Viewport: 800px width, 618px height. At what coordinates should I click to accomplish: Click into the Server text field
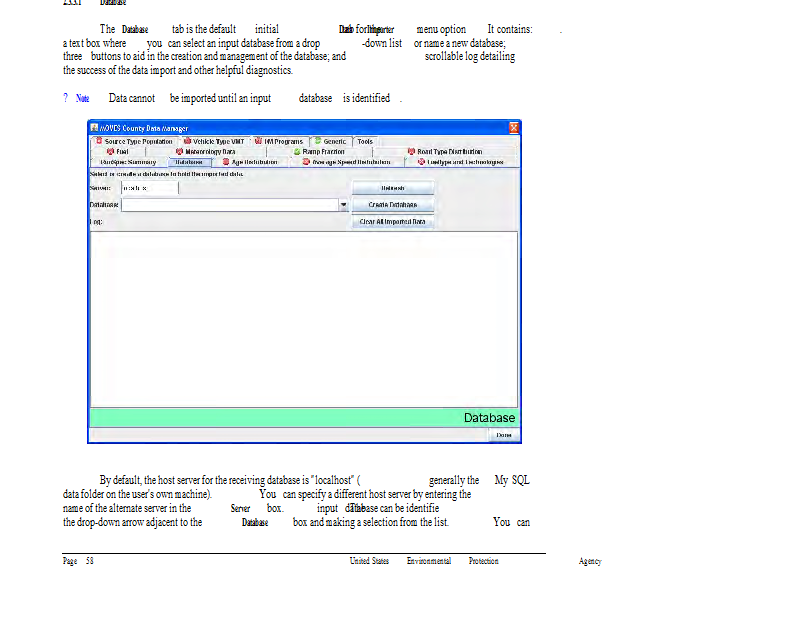[x=148, y=187]
